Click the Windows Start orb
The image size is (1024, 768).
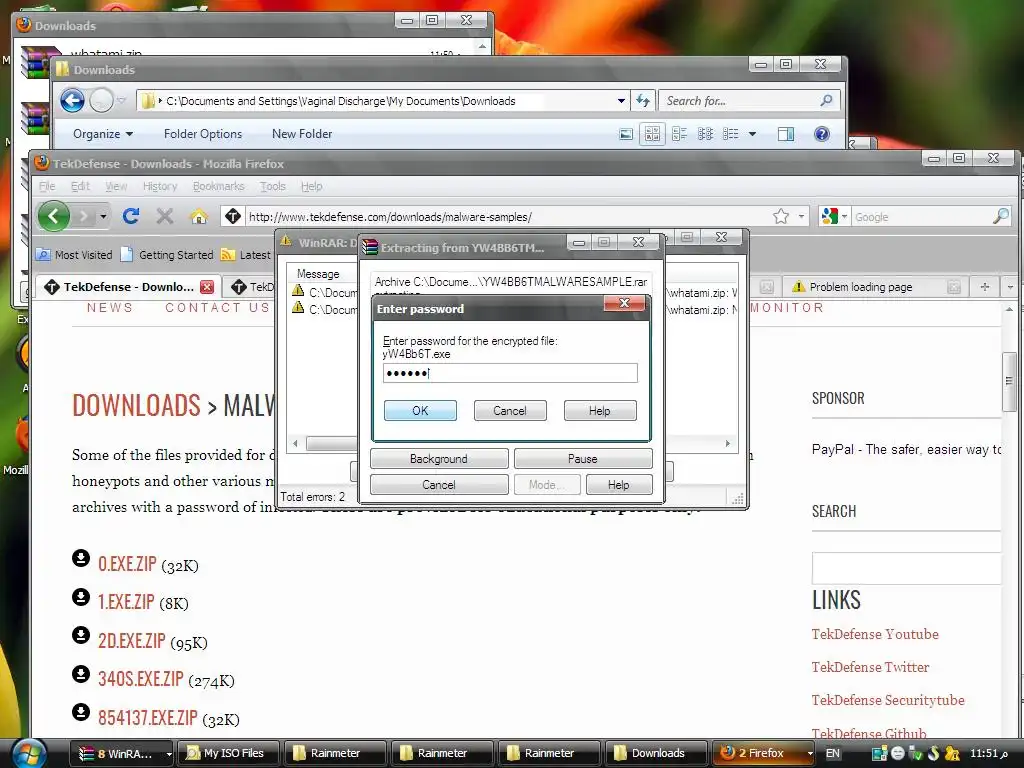click(29, 754)
